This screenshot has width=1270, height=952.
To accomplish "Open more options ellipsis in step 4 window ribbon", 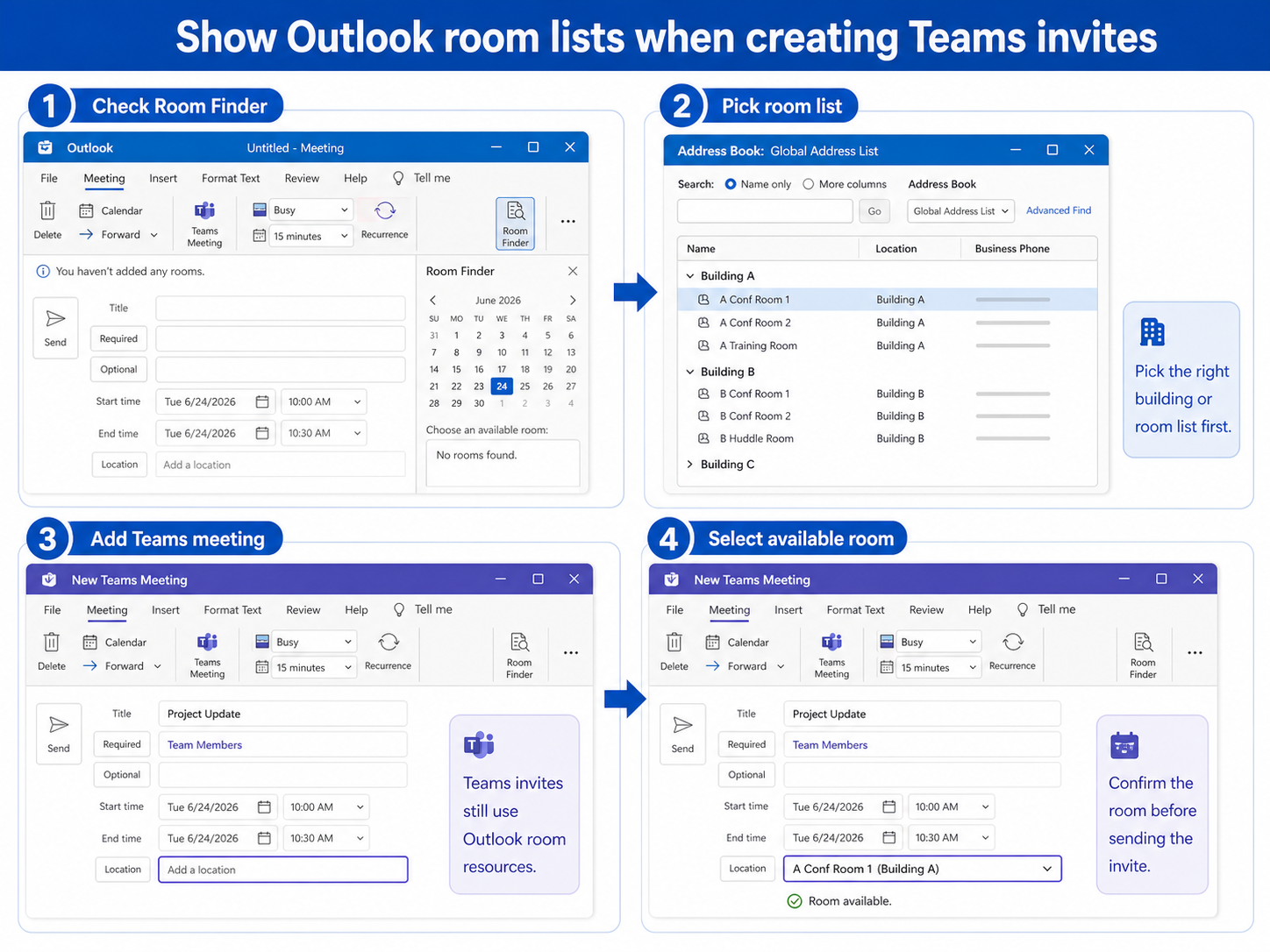I will point(1195,653).
